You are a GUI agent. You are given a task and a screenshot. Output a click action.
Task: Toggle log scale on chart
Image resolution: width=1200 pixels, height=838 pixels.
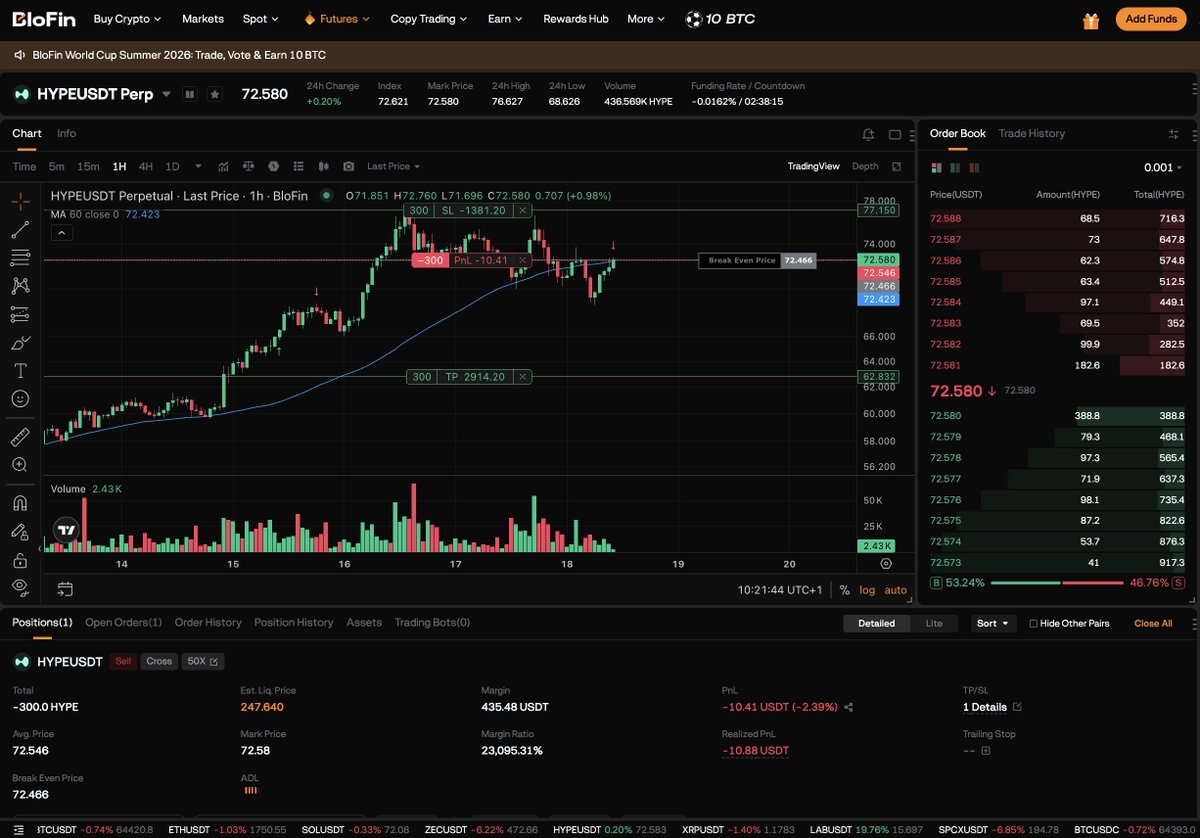click(866, 590)
